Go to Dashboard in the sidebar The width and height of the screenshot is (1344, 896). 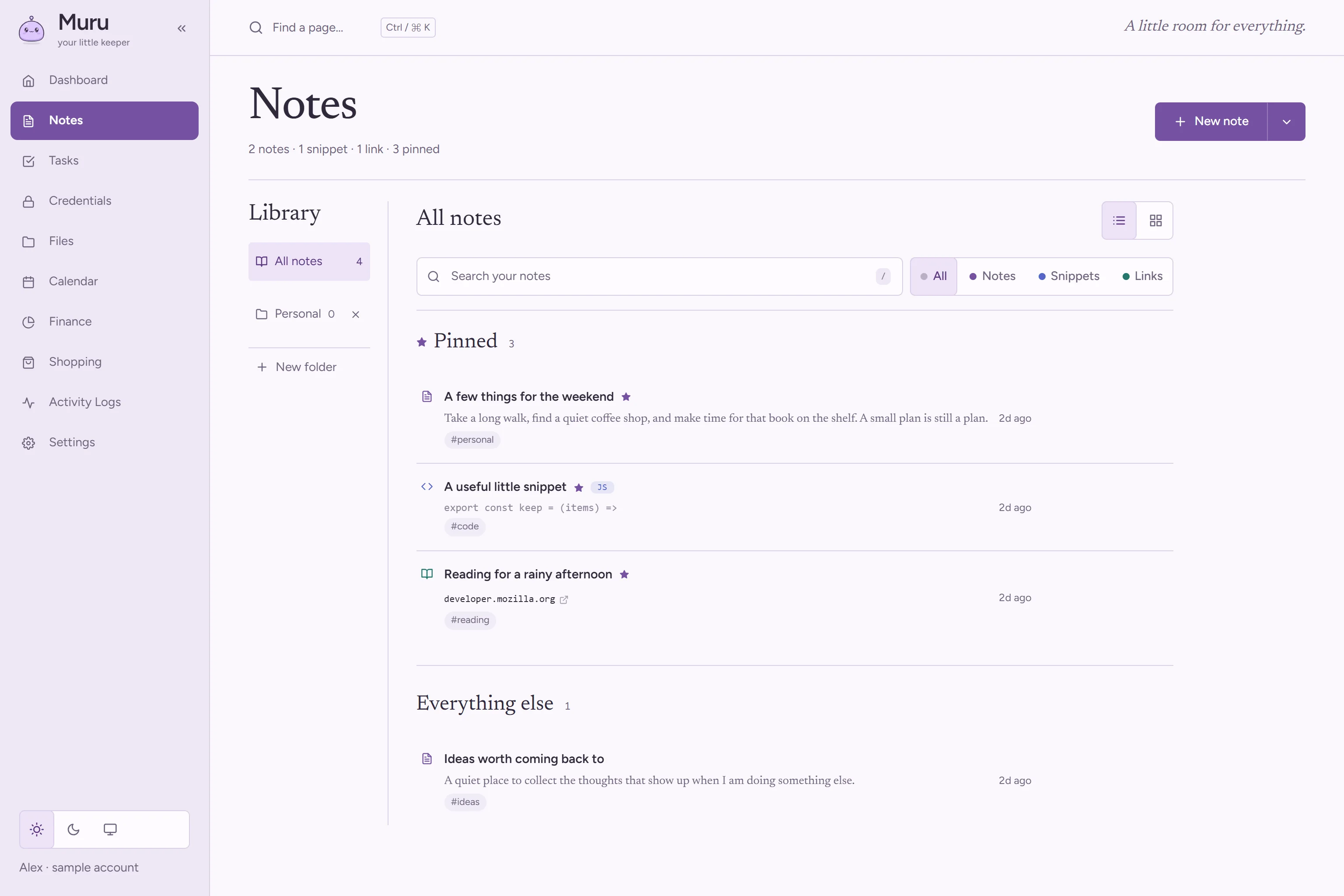[105, 80]
